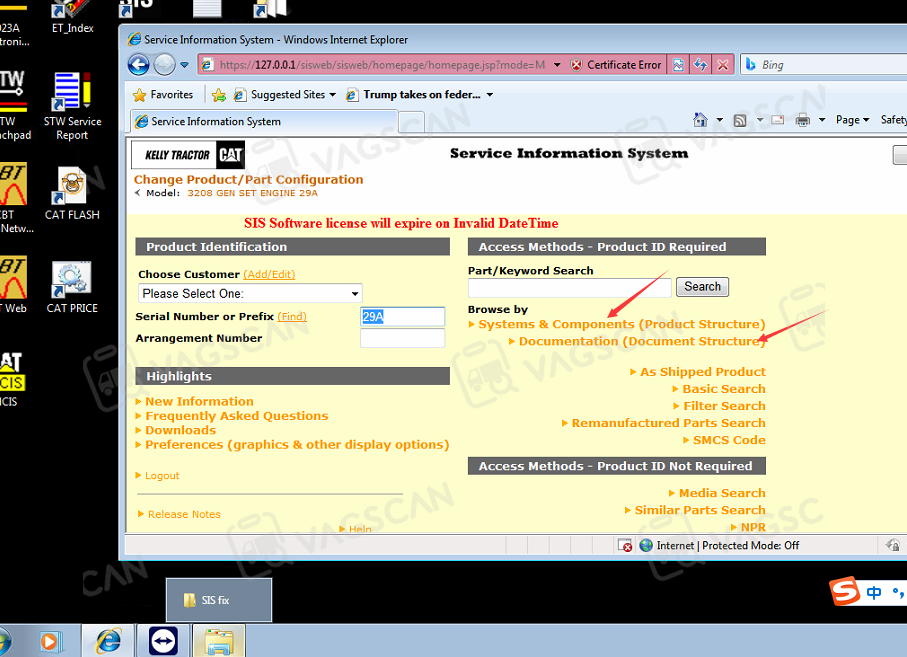Click the Kelly Tractor CAT logo

(x=188, y=154)
